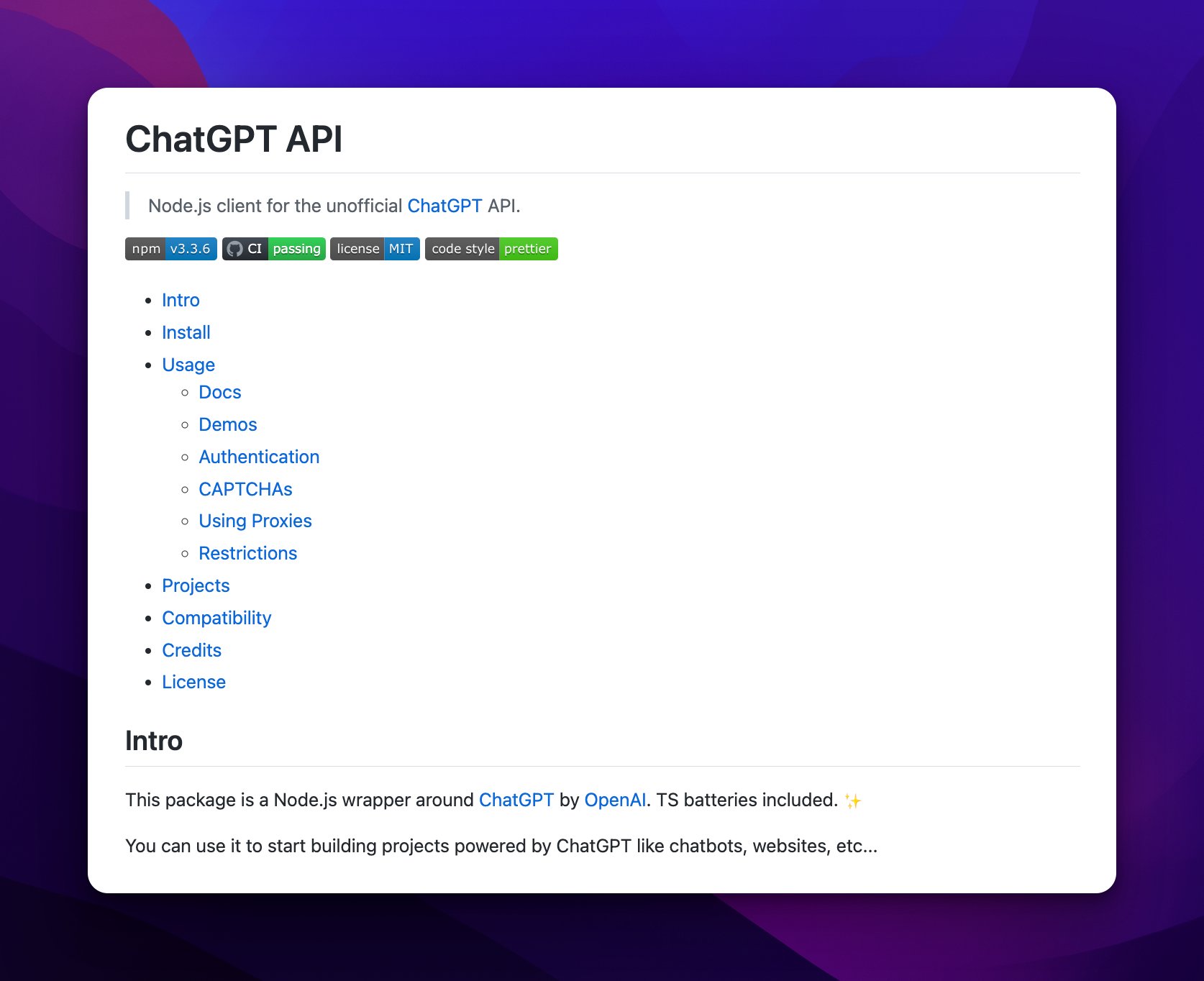Click the npm v3.3.6 version badge
The image size is (1204, 981).
pyautogui.click(x=170, y=249)
